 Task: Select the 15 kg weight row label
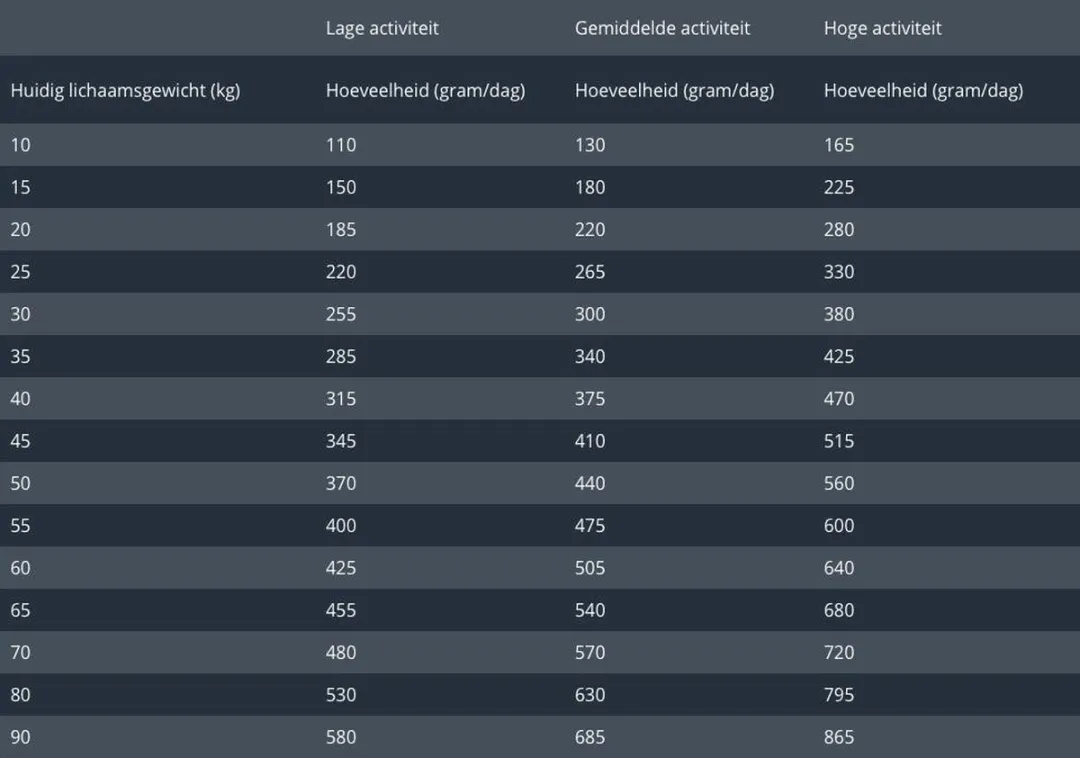(x=21, y=187)
